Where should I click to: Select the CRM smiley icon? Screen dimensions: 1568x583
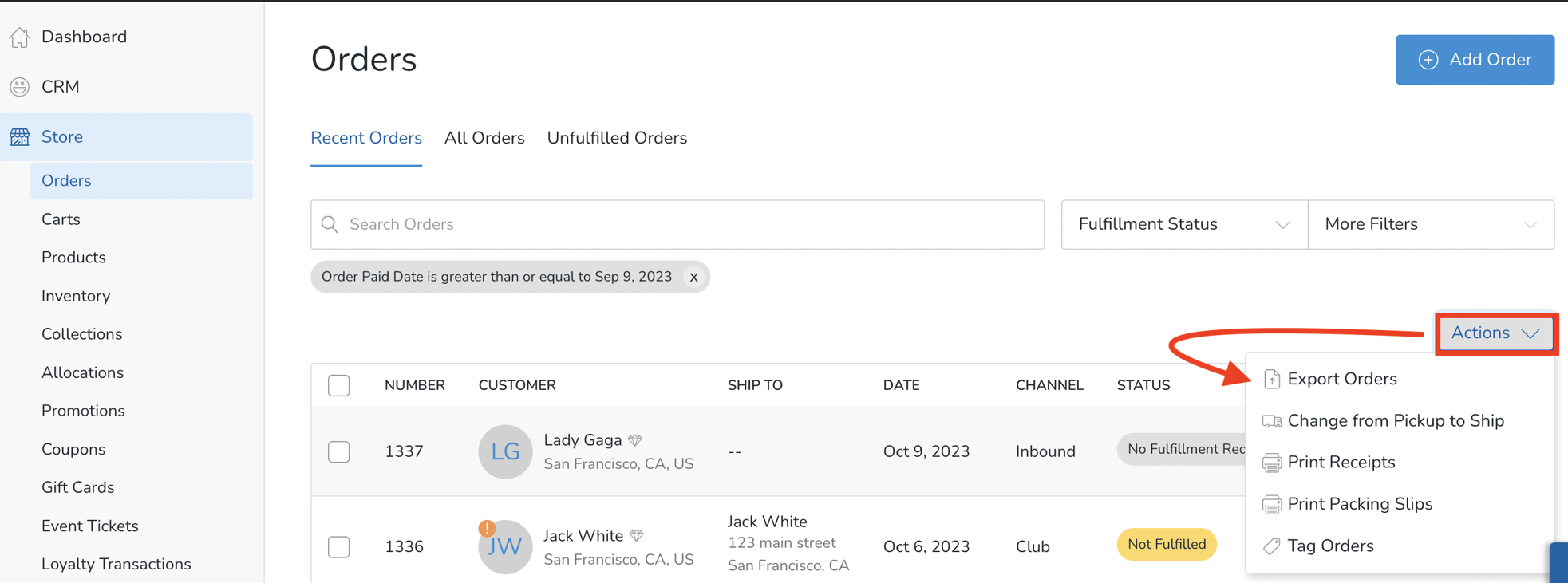point(19,86)
